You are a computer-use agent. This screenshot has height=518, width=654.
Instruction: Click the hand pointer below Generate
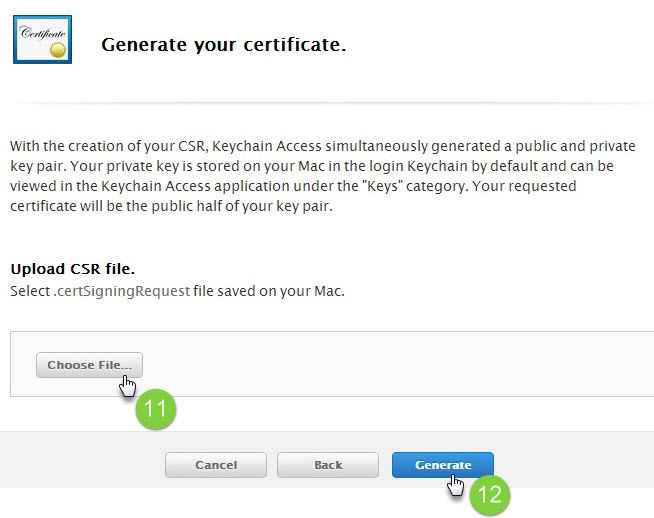coord(456,485)
